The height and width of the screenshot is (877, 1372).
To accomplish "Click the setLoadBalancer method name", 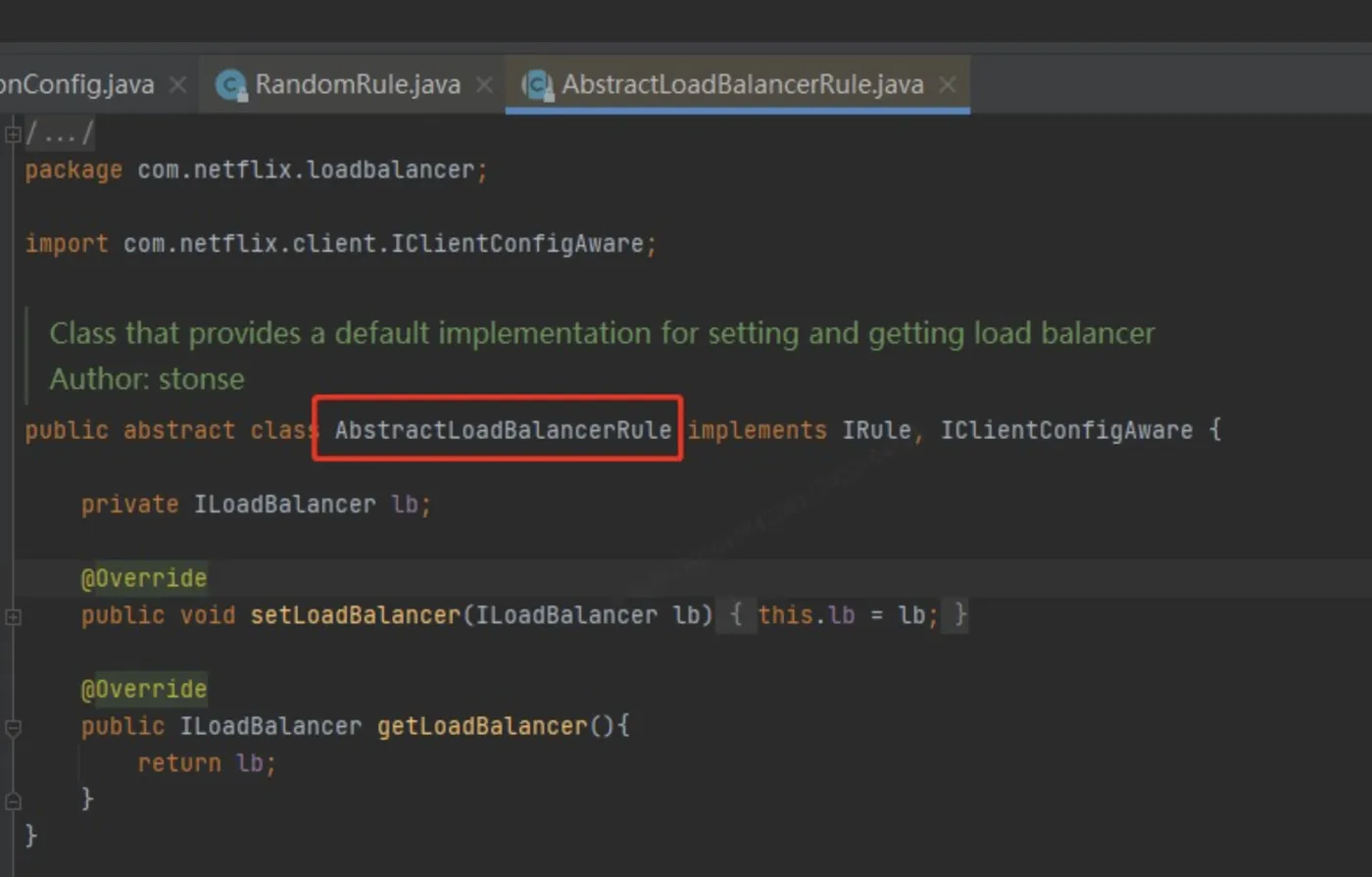I will click(x=355, y=615).
